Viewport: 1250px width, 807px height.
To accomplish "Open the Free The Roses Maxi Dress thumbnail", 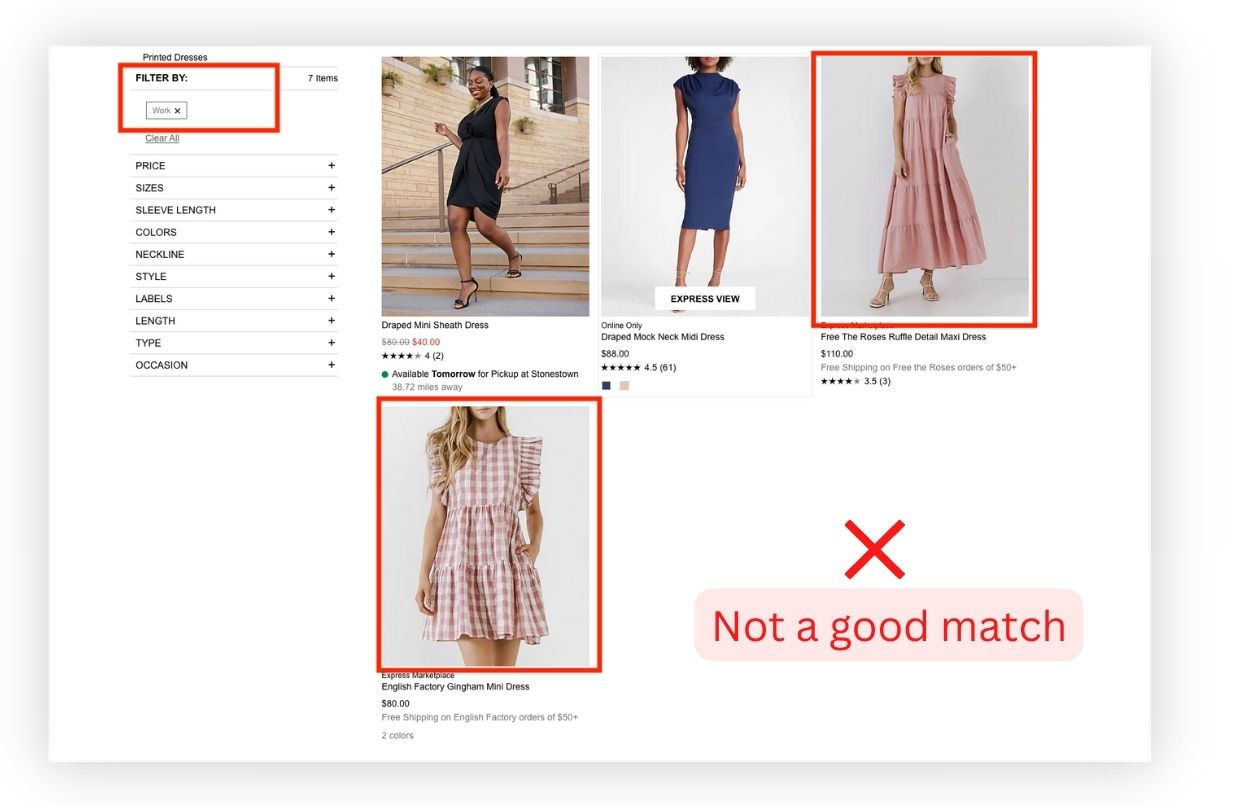I will coord(923,186).
